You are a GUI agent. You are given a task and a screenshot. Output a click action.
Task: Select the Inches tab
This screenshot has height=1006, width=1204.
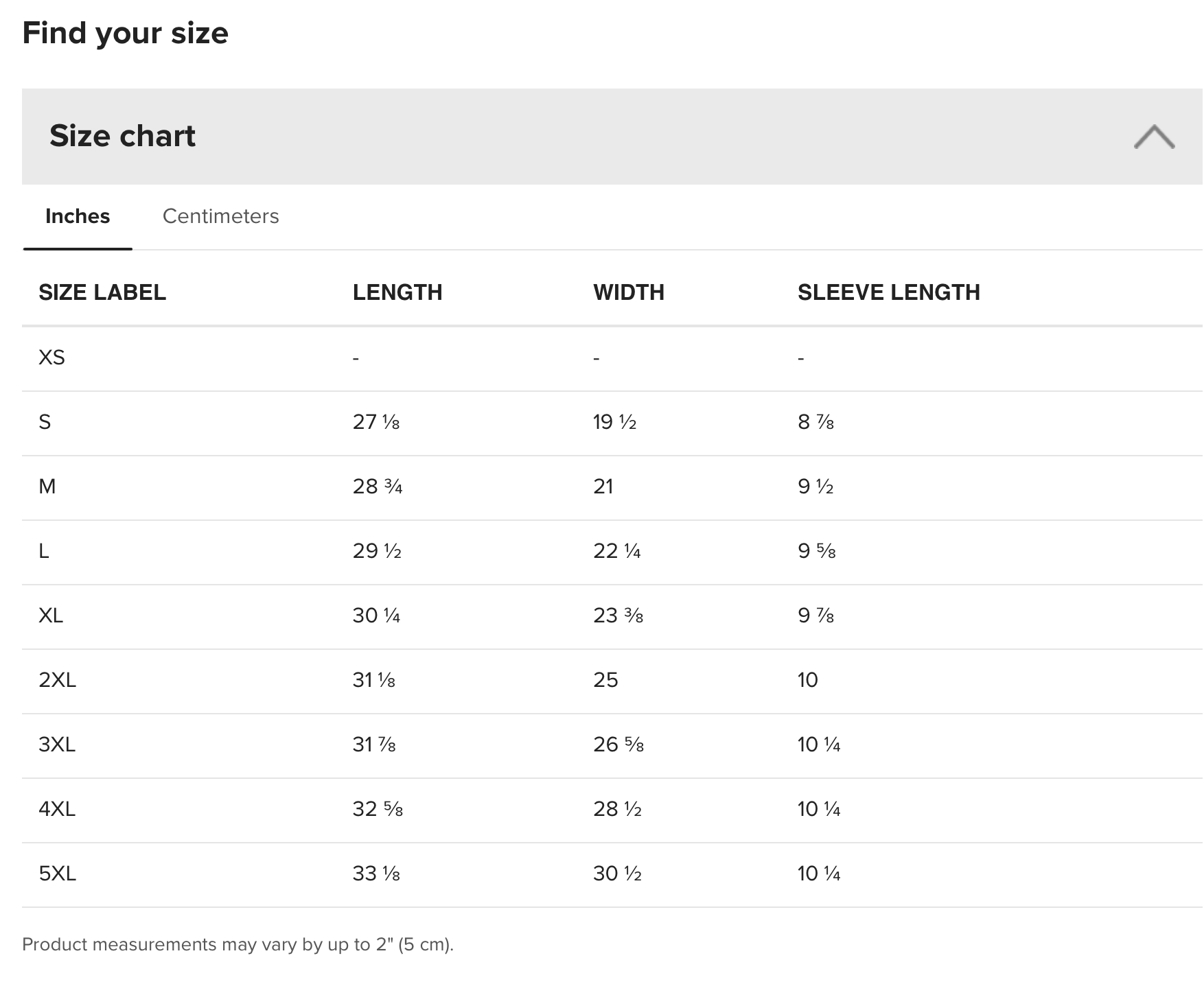pyautogui.click(x=78, y=216)
